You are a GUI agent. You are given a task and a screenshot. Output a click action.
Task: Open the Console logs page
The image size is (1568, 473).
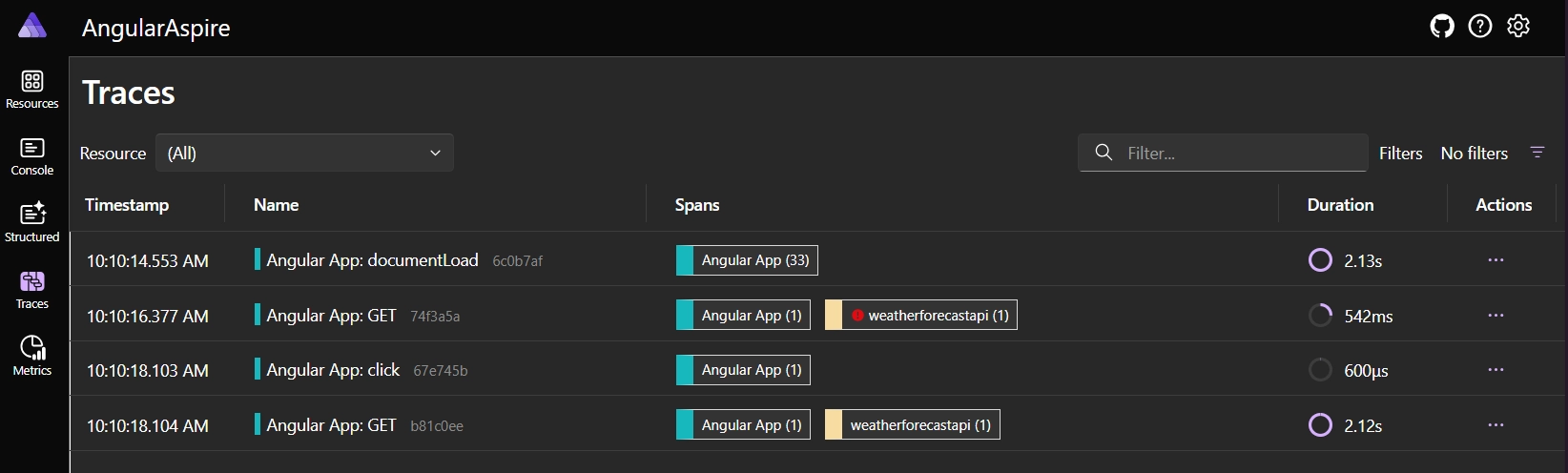coord(32,156)
